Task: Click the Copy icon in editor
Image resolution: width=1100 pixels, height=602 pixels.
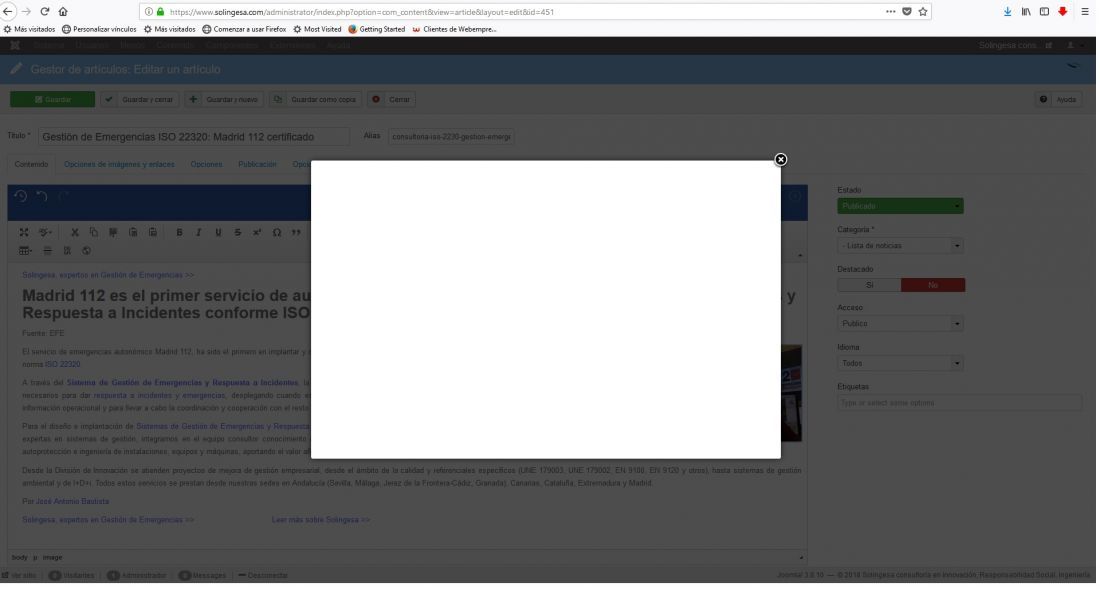Action: 94,232
